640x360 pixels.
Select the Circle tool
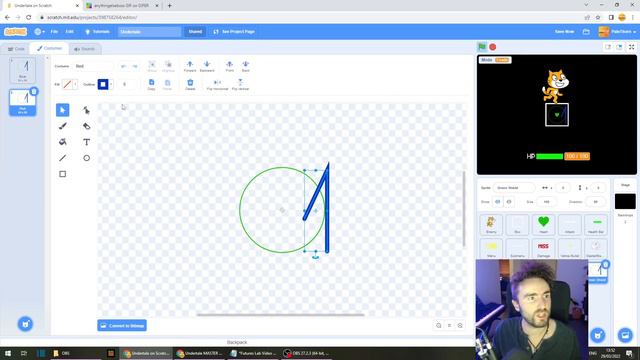coord(87,158)
